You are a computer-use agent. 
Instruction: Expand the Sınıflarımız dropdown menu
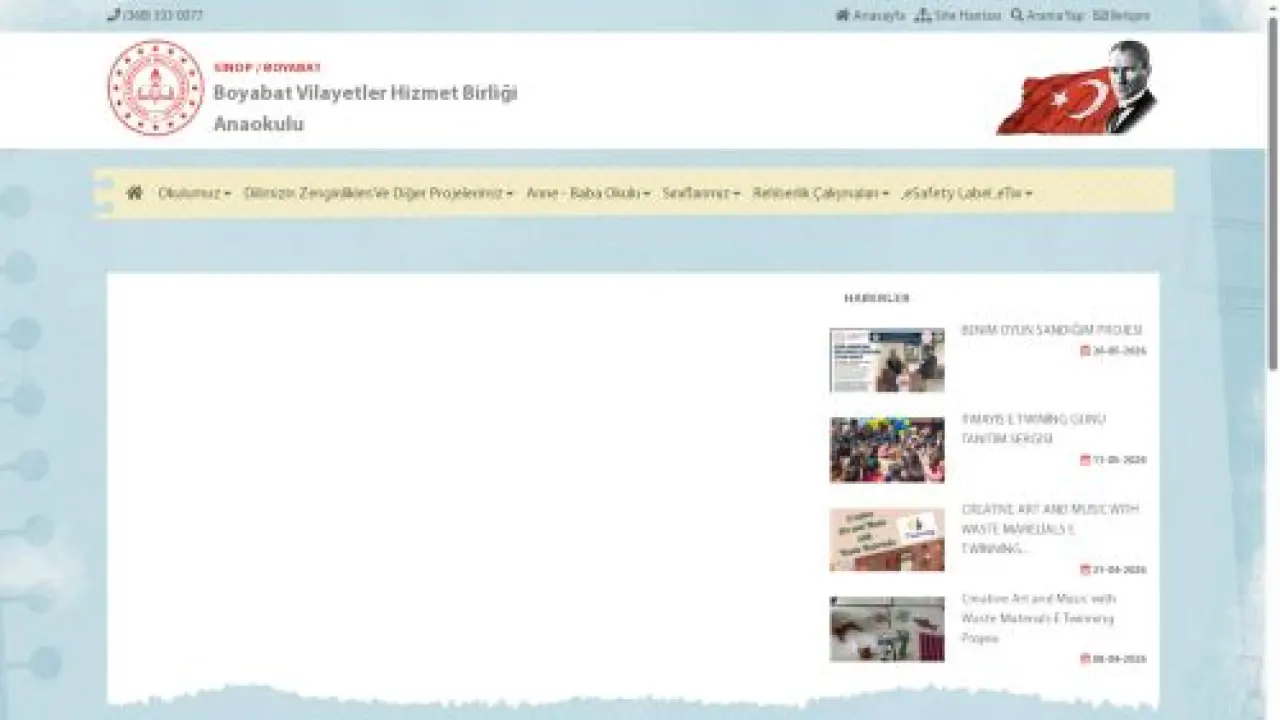click(x=701, y=193)
